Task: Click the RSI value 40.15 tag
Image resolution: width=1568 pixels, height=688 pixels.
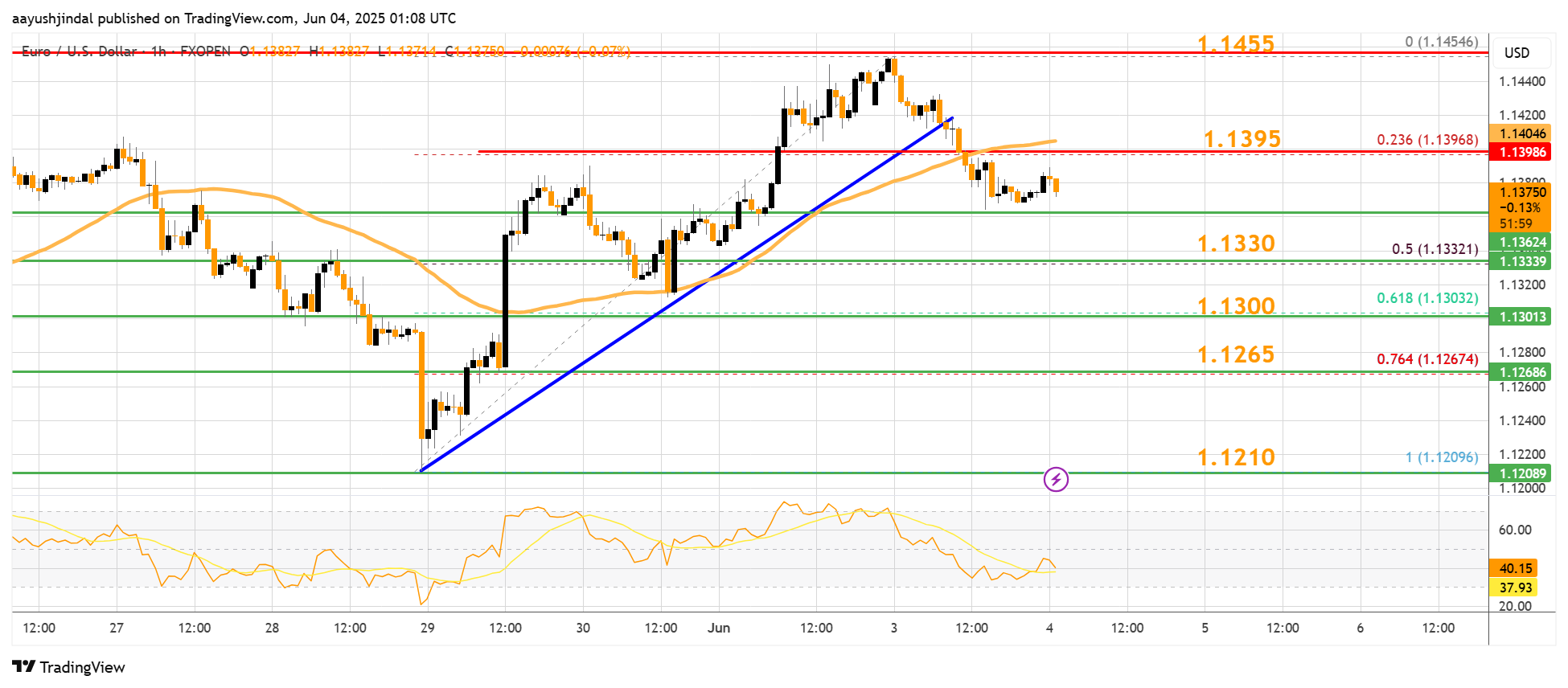Action: pos(1515,568)
